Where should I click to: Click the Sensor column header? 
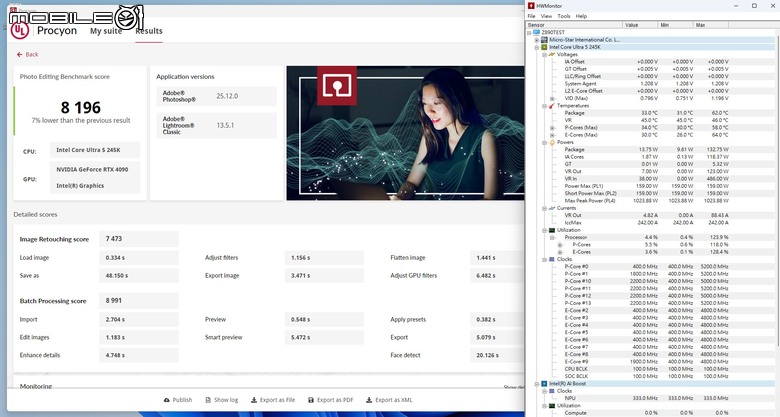[x=575, y=25]
